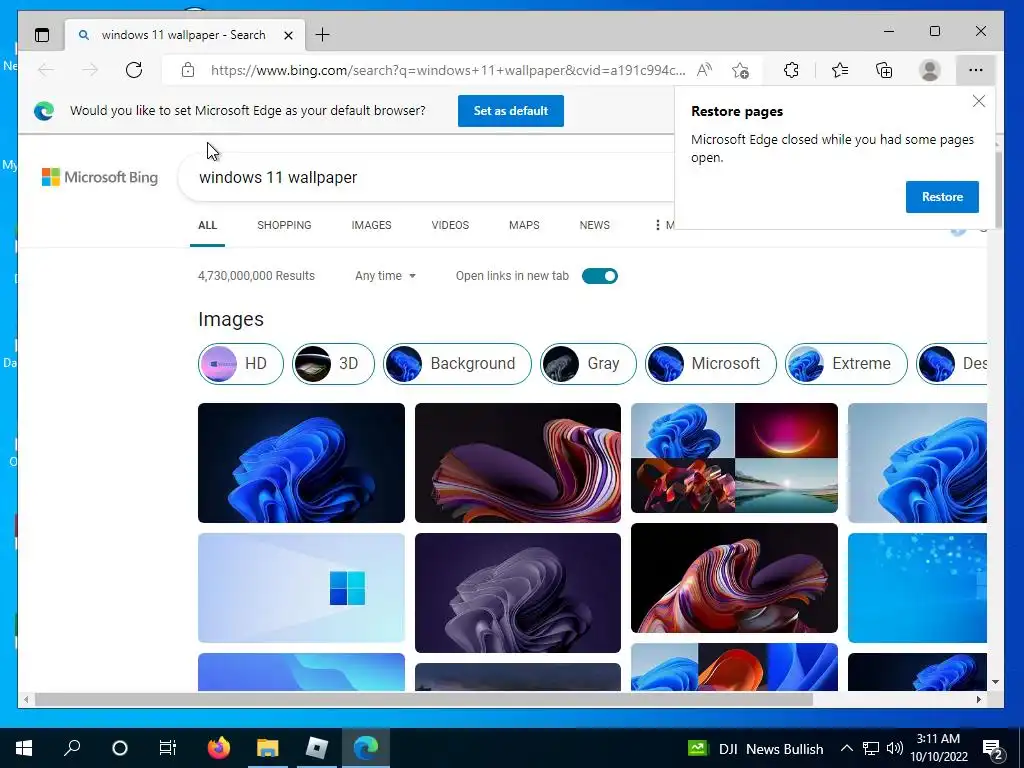
Task: Show hidden tray icons chevron
Action: [846, 748]
